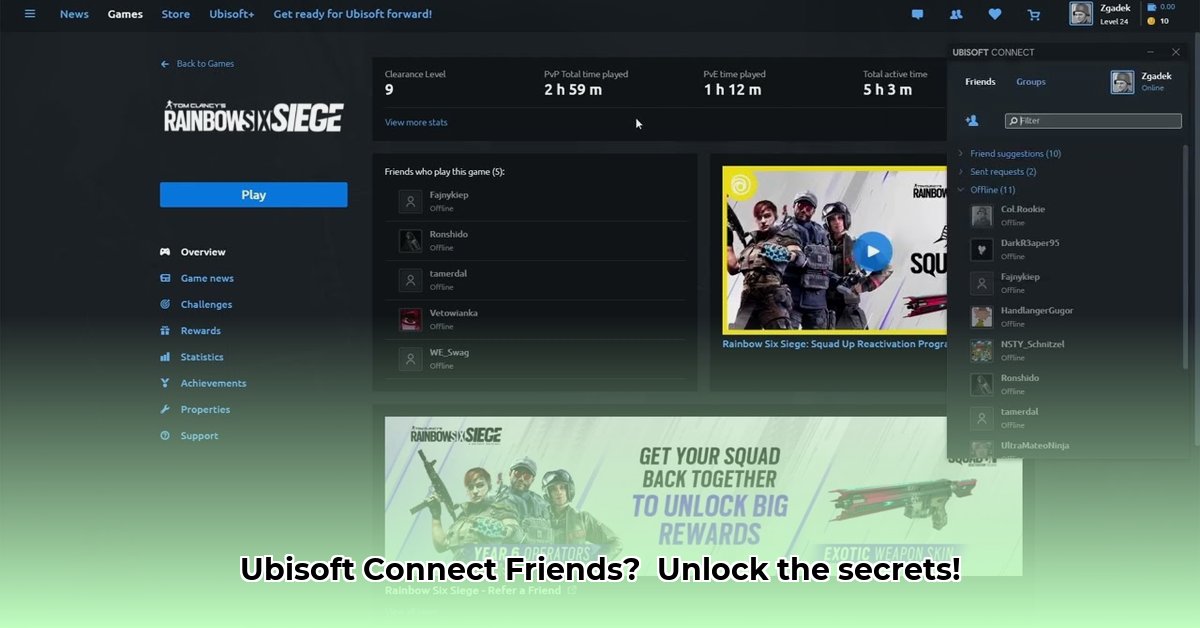Click the wishlist heart icon

995,14
